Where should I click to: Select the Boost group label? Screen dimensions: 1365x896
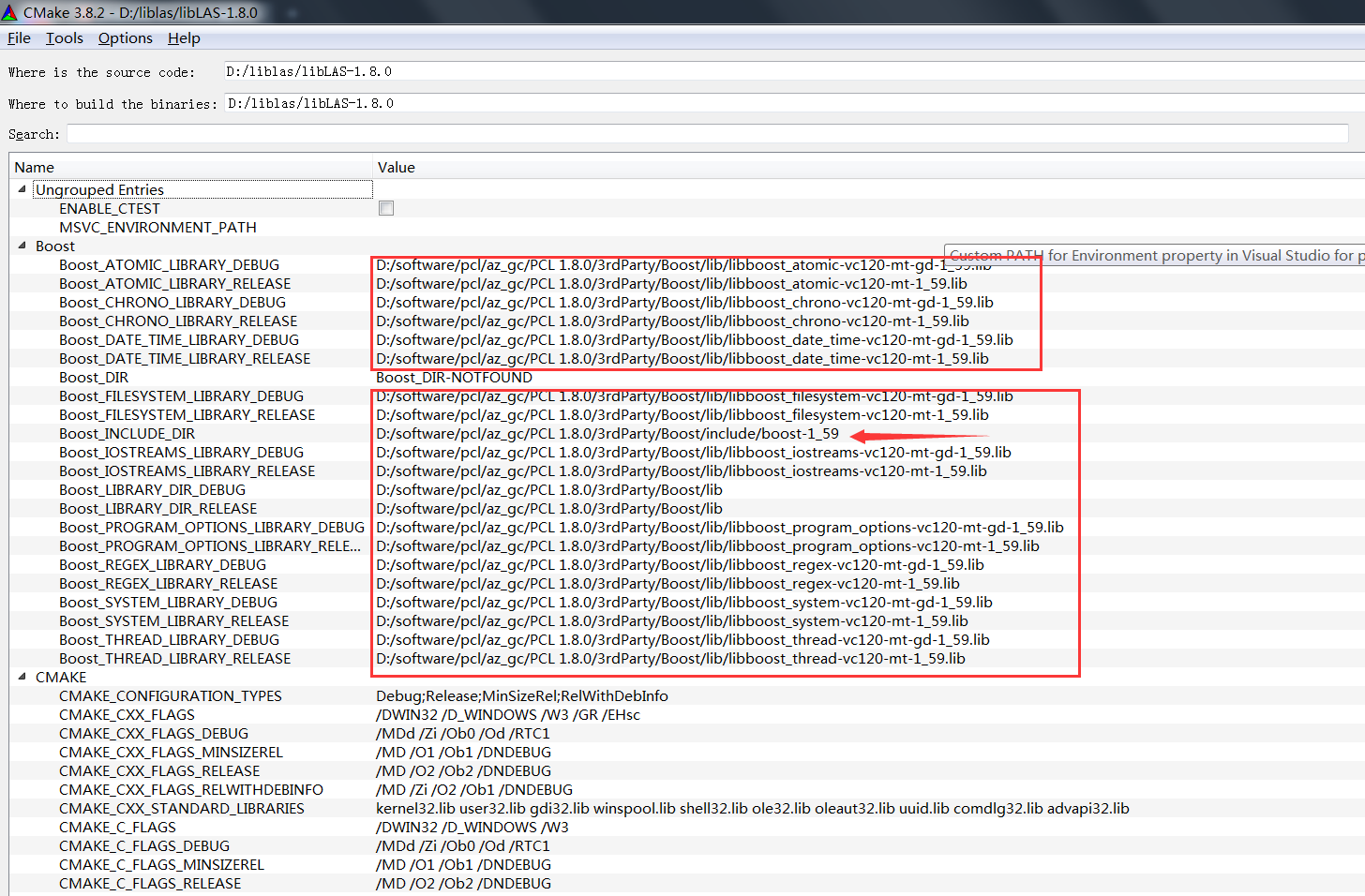(55, 246)
